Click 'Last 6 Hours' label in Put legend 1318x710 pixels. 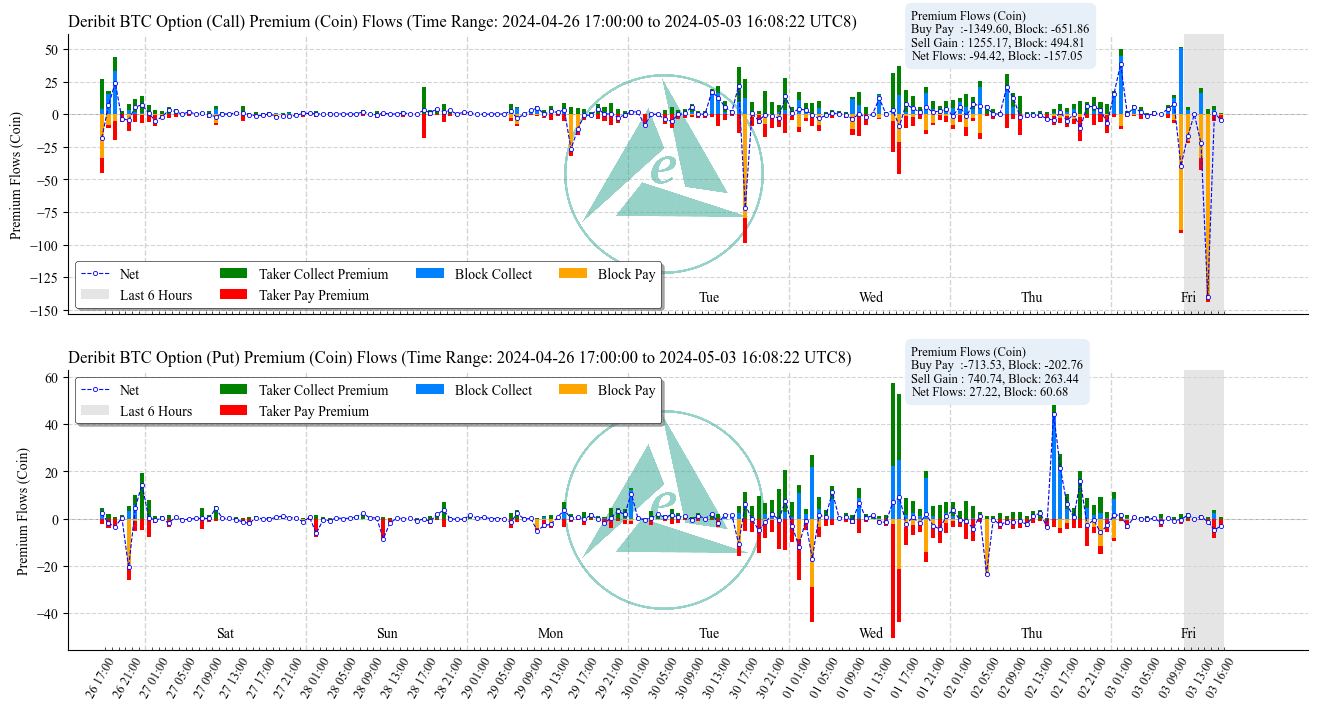(x=156, y=412)
